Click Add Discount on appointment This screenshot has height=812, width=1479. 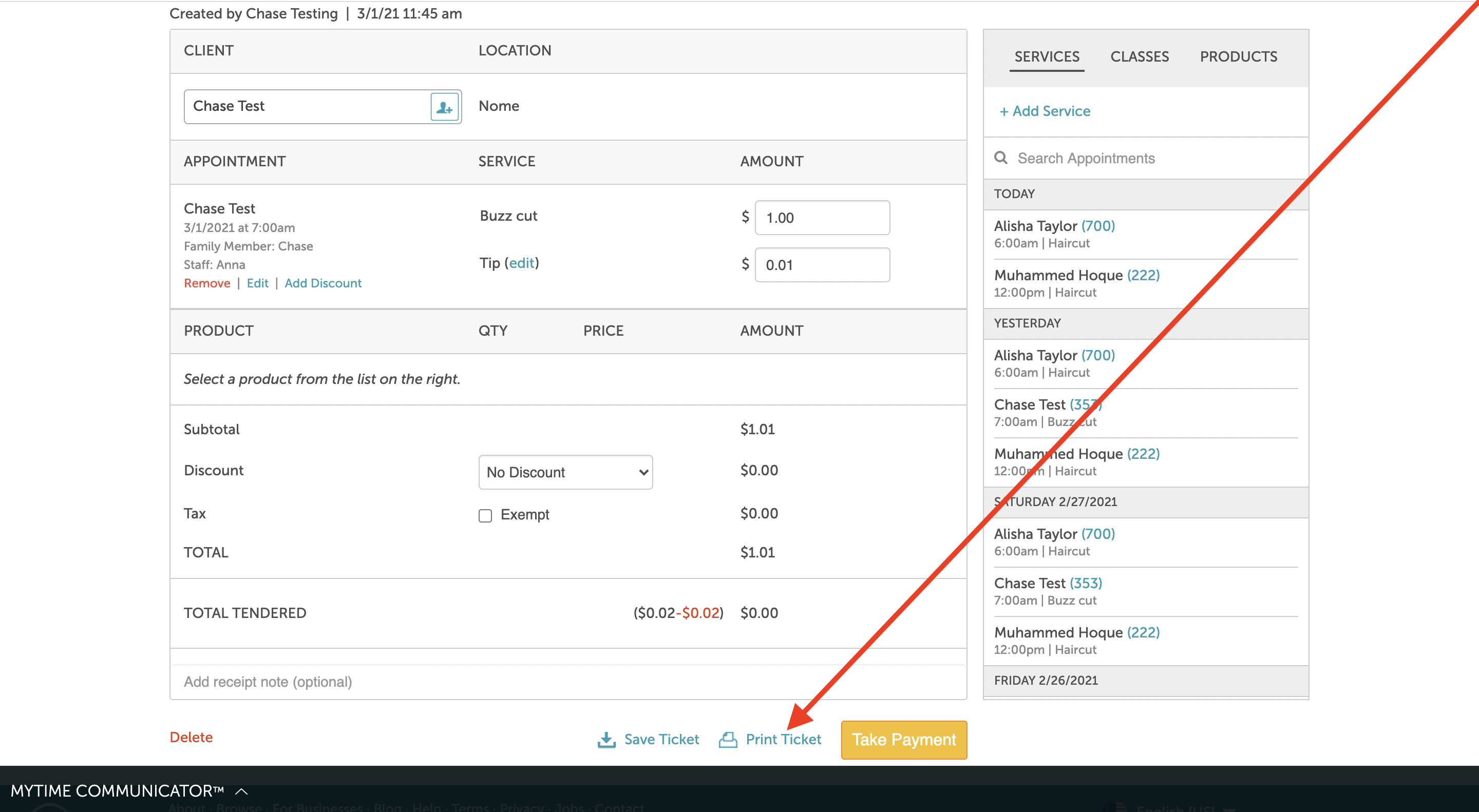pos(323,283)
